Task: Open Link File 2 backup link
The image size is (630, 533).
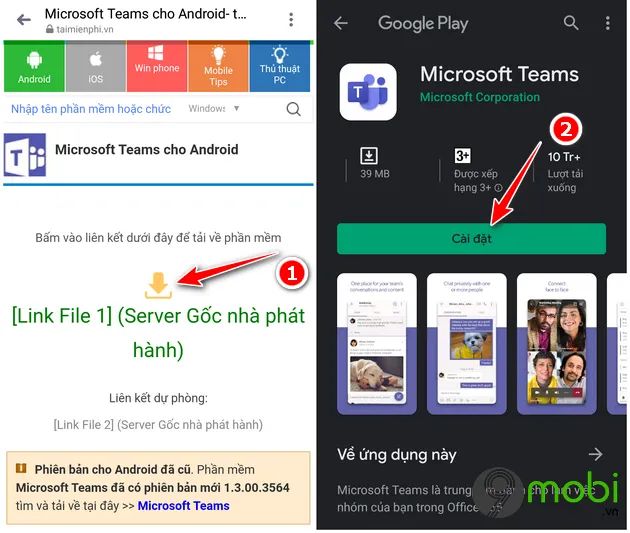Action: 158,425
